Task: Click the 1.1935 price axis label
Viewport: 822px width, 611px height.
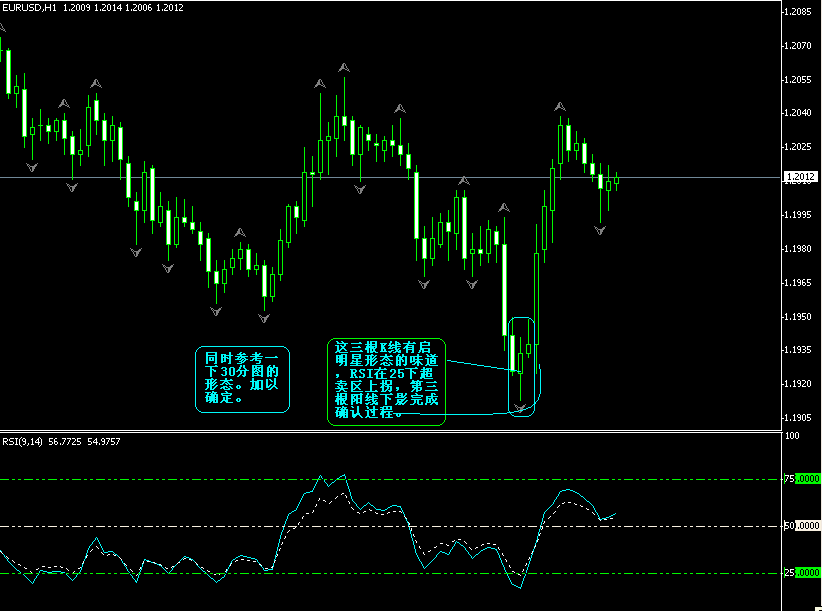Action: (x=798, y=350)
